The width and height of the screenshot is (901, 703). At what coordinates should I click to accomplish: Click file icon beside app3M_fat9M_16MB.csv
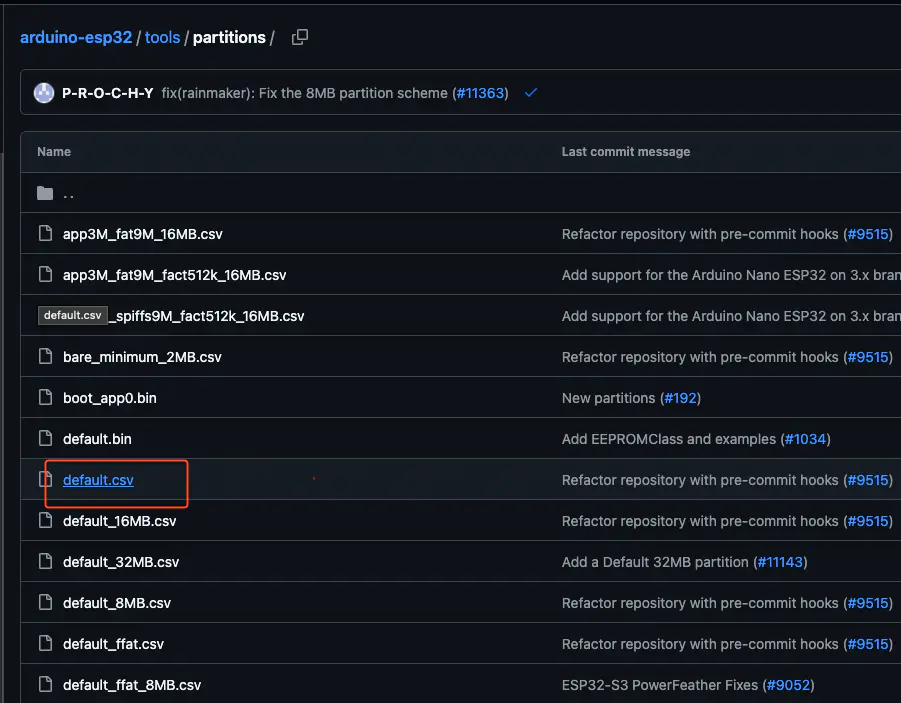(x=44, y=234)
